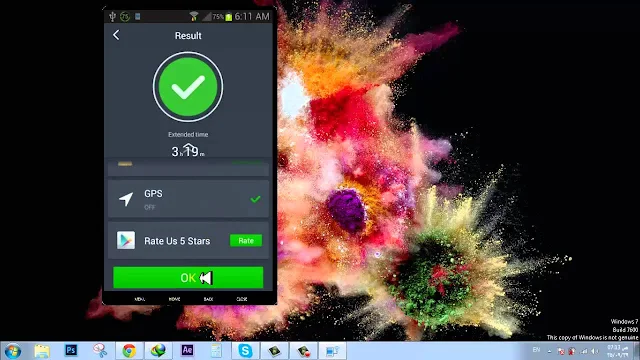
Task: Confirm with the green OK button
Action: tap(188, 278)
